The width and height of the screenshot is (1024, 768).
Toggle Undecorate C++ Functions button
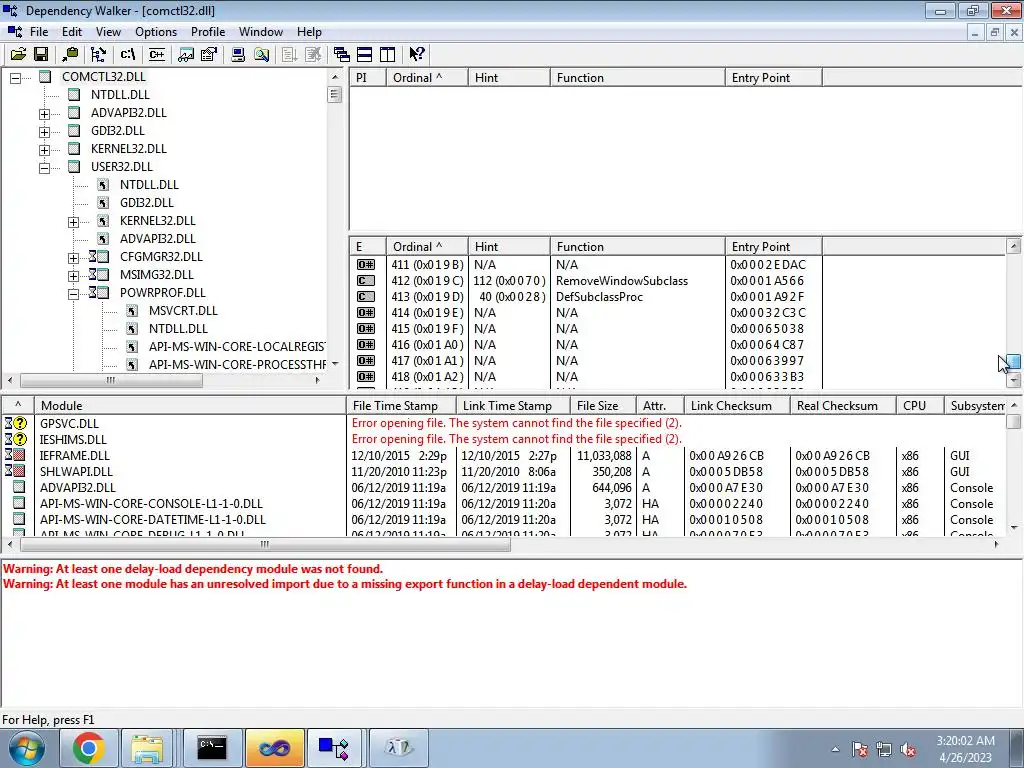click(157, 54)
